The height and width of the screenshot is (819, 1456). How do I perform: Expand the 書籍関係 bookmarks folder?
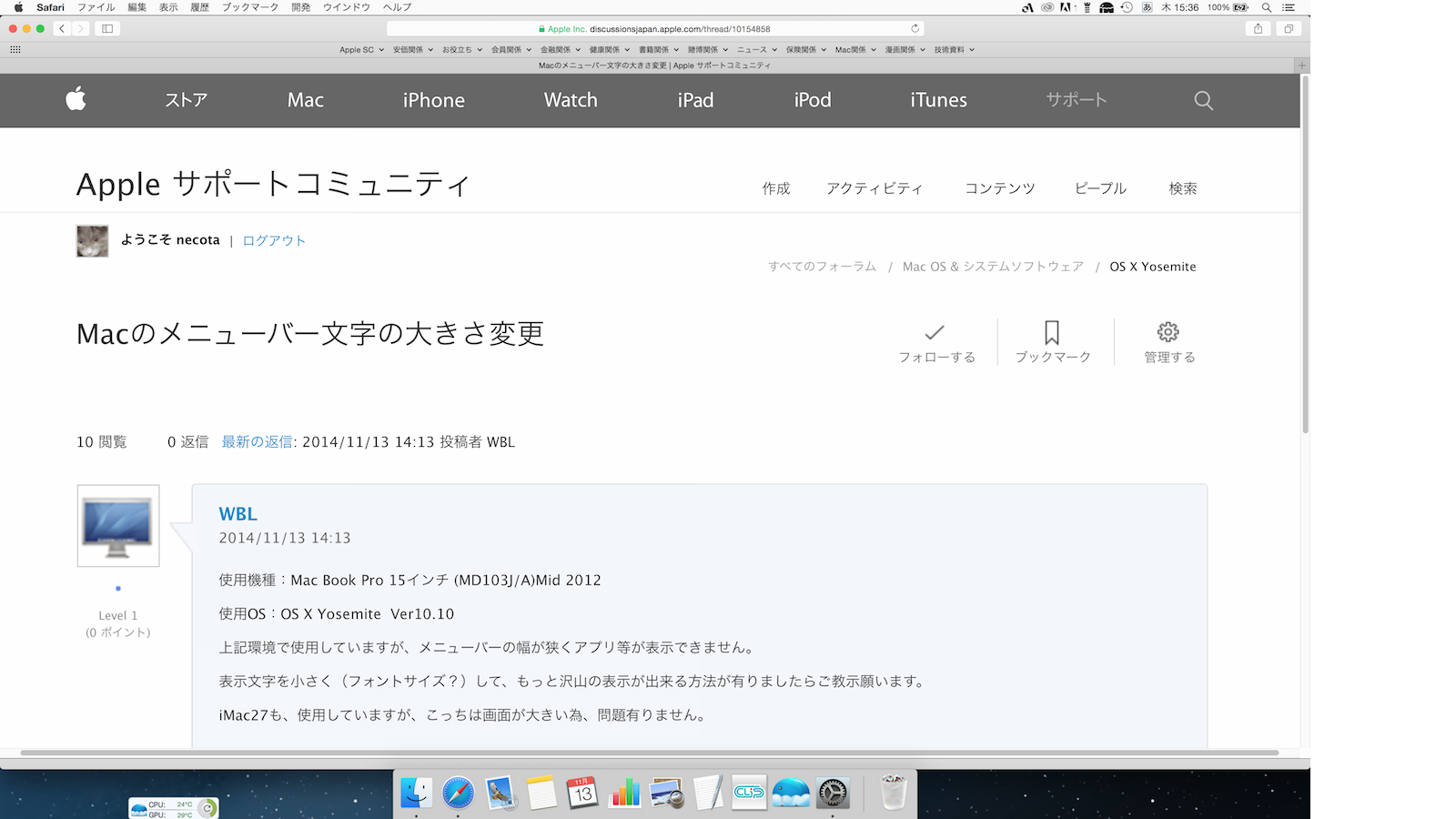tap(658, 50)
